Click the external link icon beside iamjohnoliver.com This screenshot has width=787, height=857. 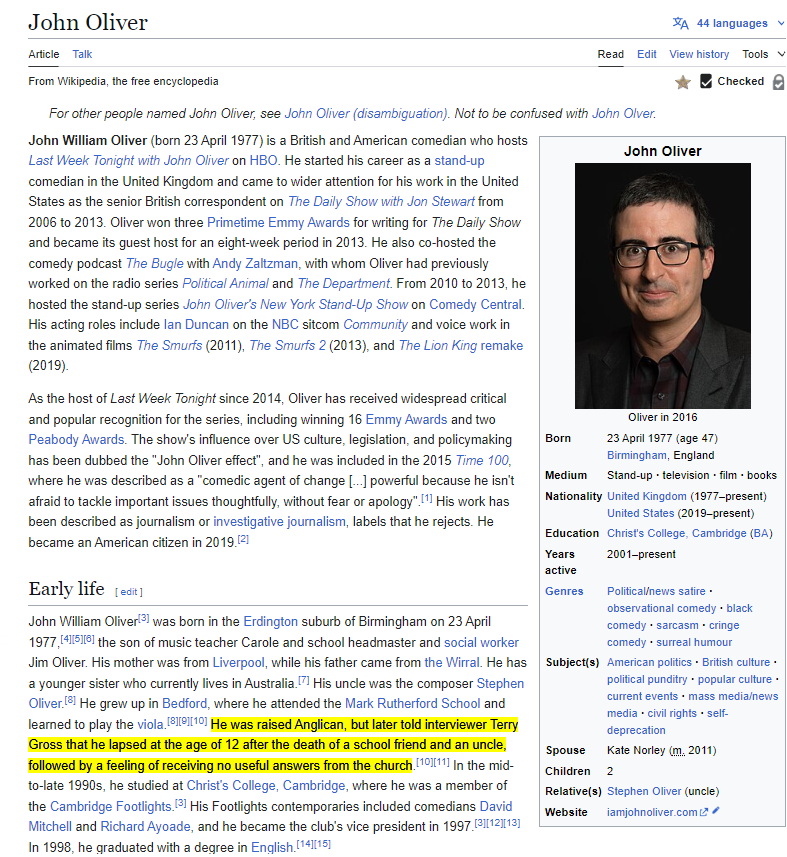click(704, 812)
